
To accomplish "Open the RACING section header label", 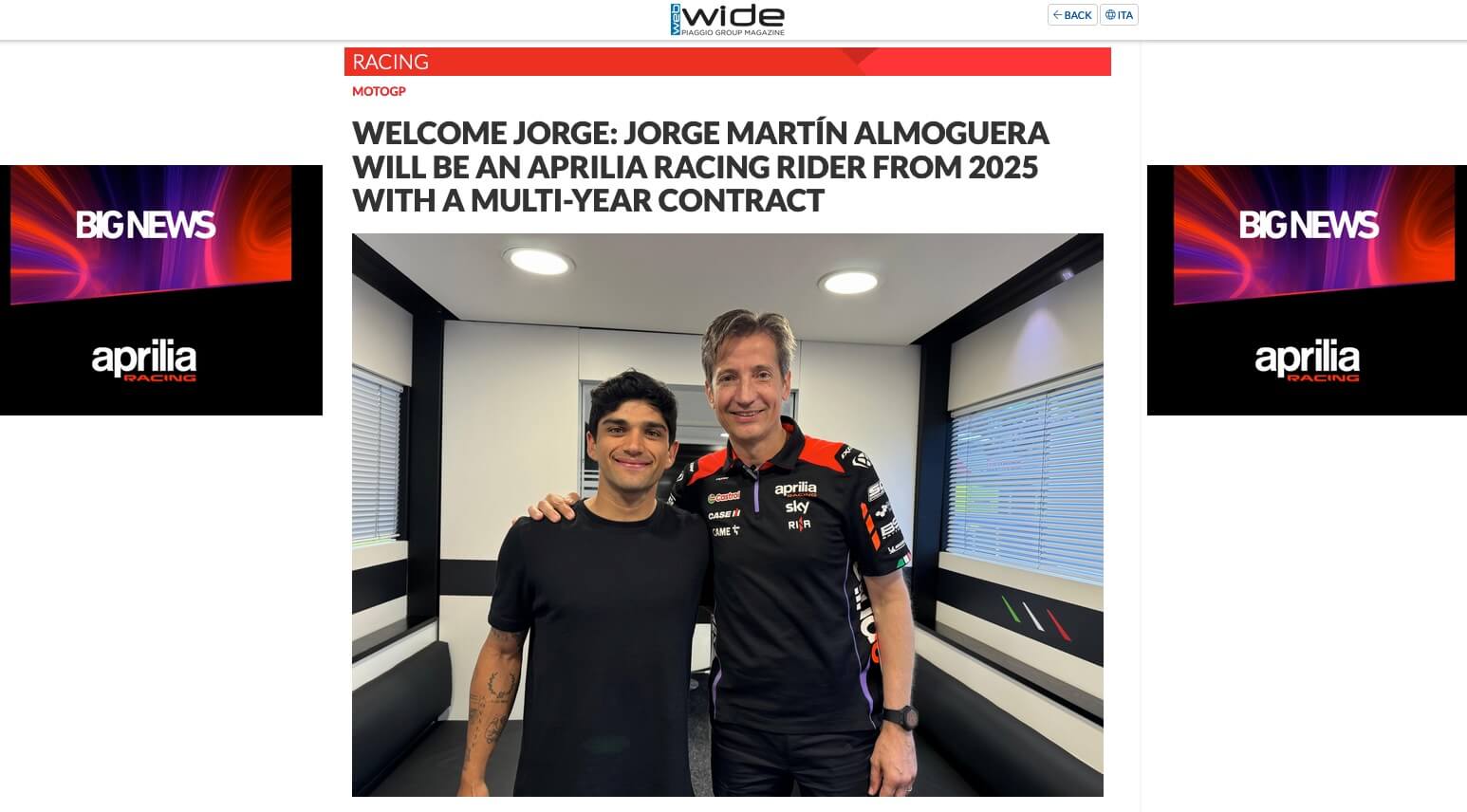I will click(x=390, y=62).
